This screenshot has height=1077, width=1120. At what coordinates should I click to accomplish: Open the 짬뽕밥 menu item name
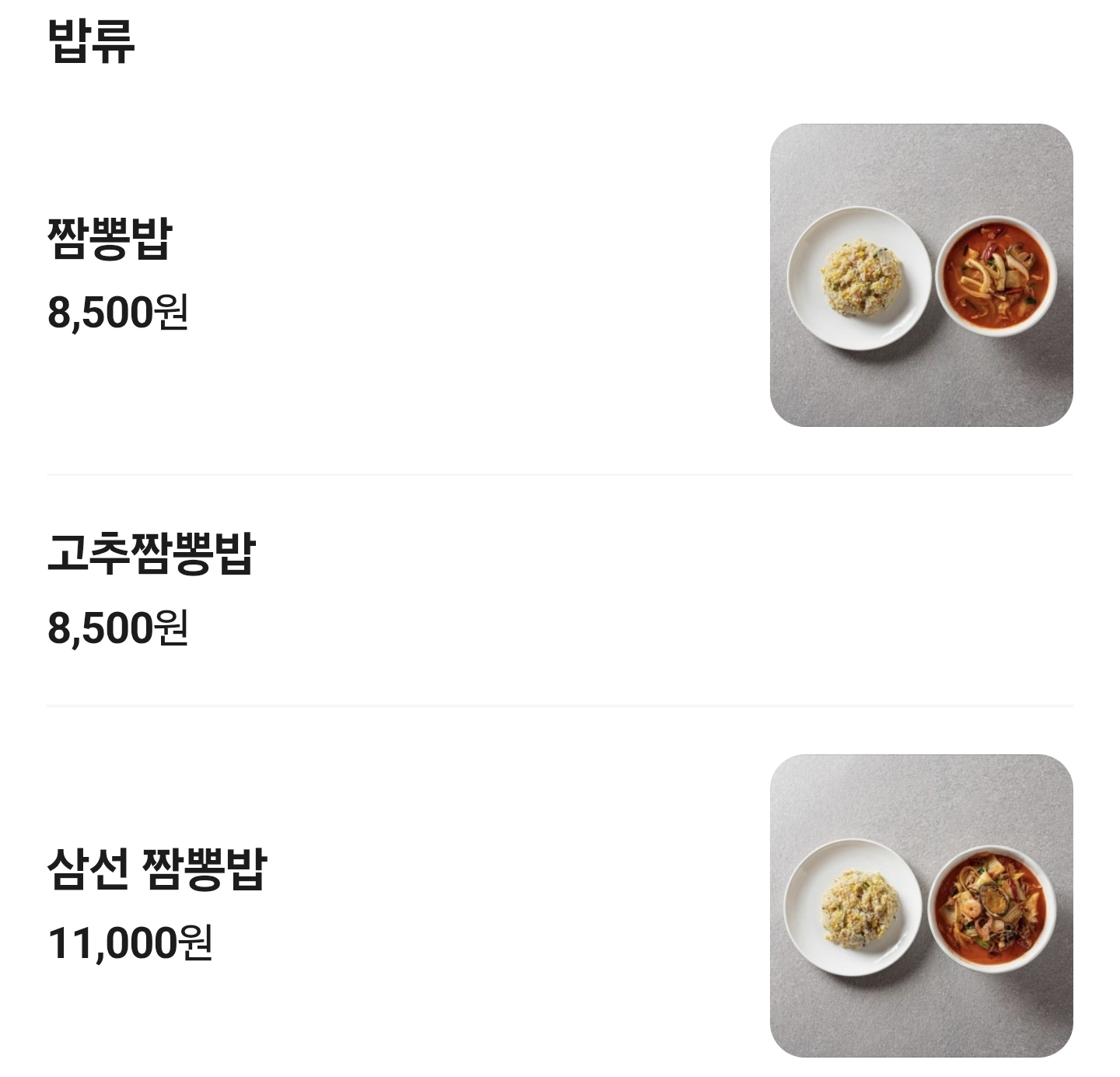pyautogui.click(x=110, y=238)
